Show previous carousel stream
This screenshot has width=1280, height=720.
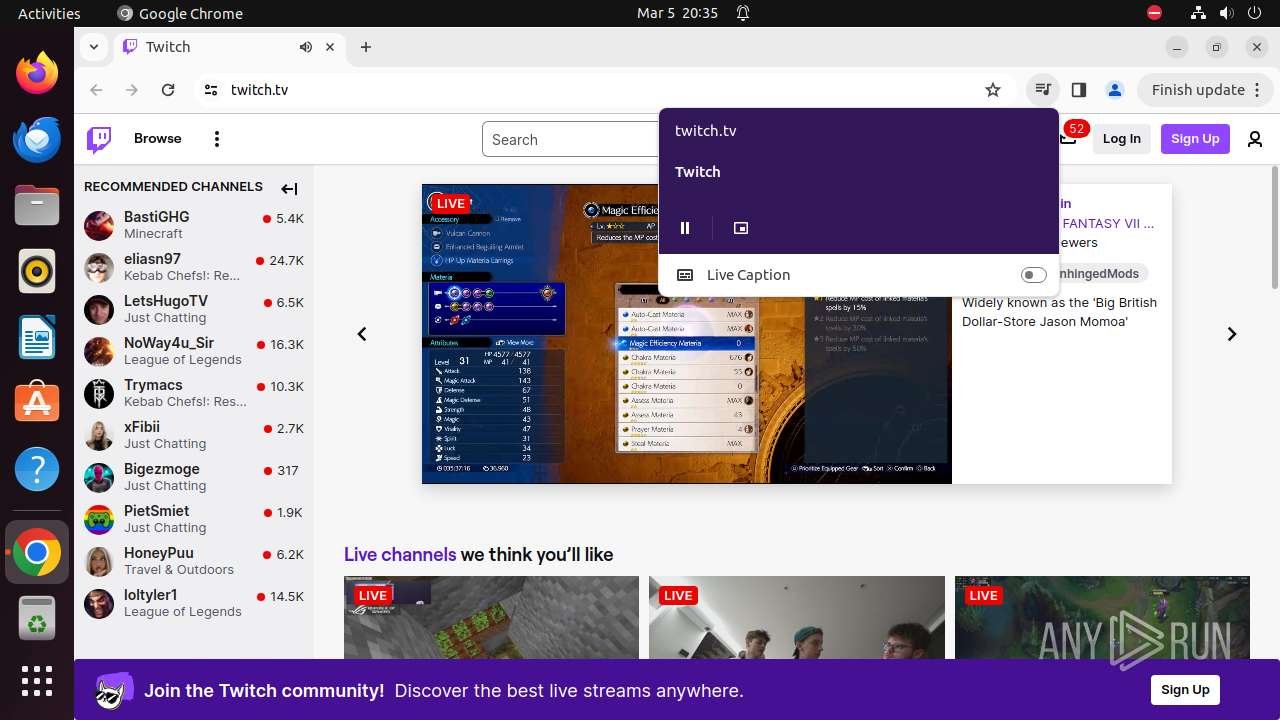362,334
